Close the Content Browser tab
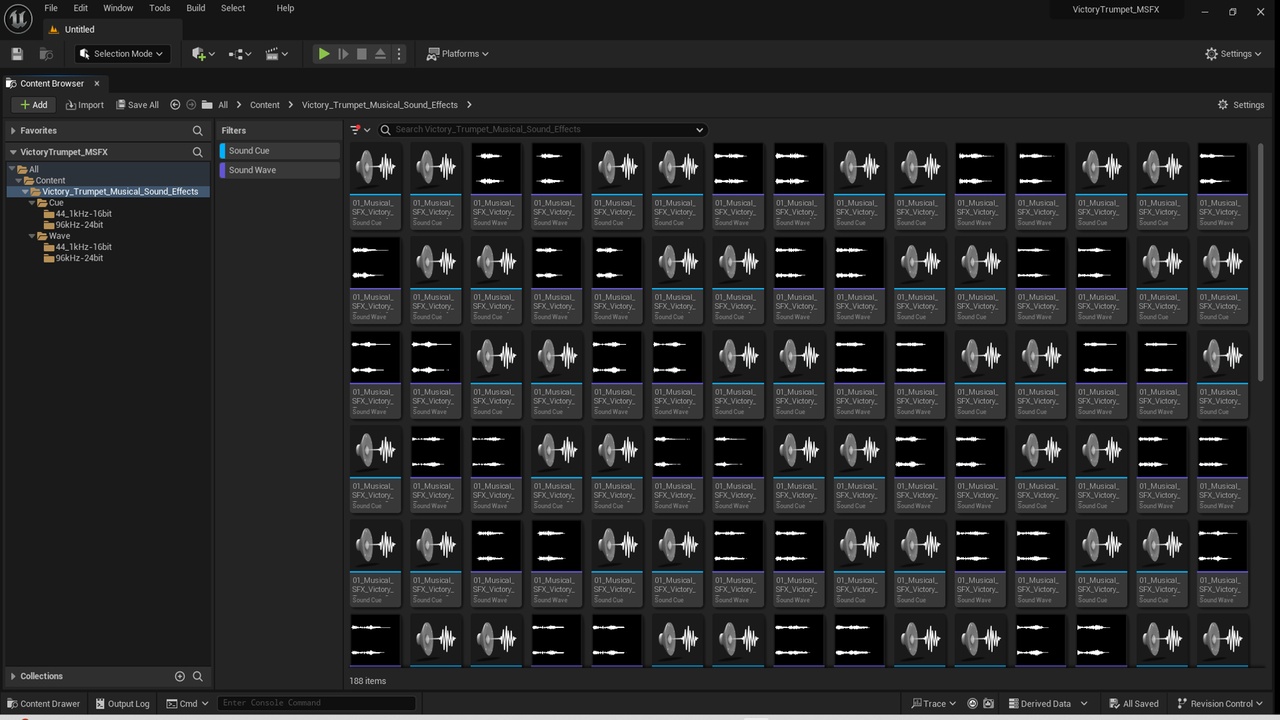Image resolution: width=1280 pixels, height=720 pixels. pyautogui.click(x=97, y=83)
